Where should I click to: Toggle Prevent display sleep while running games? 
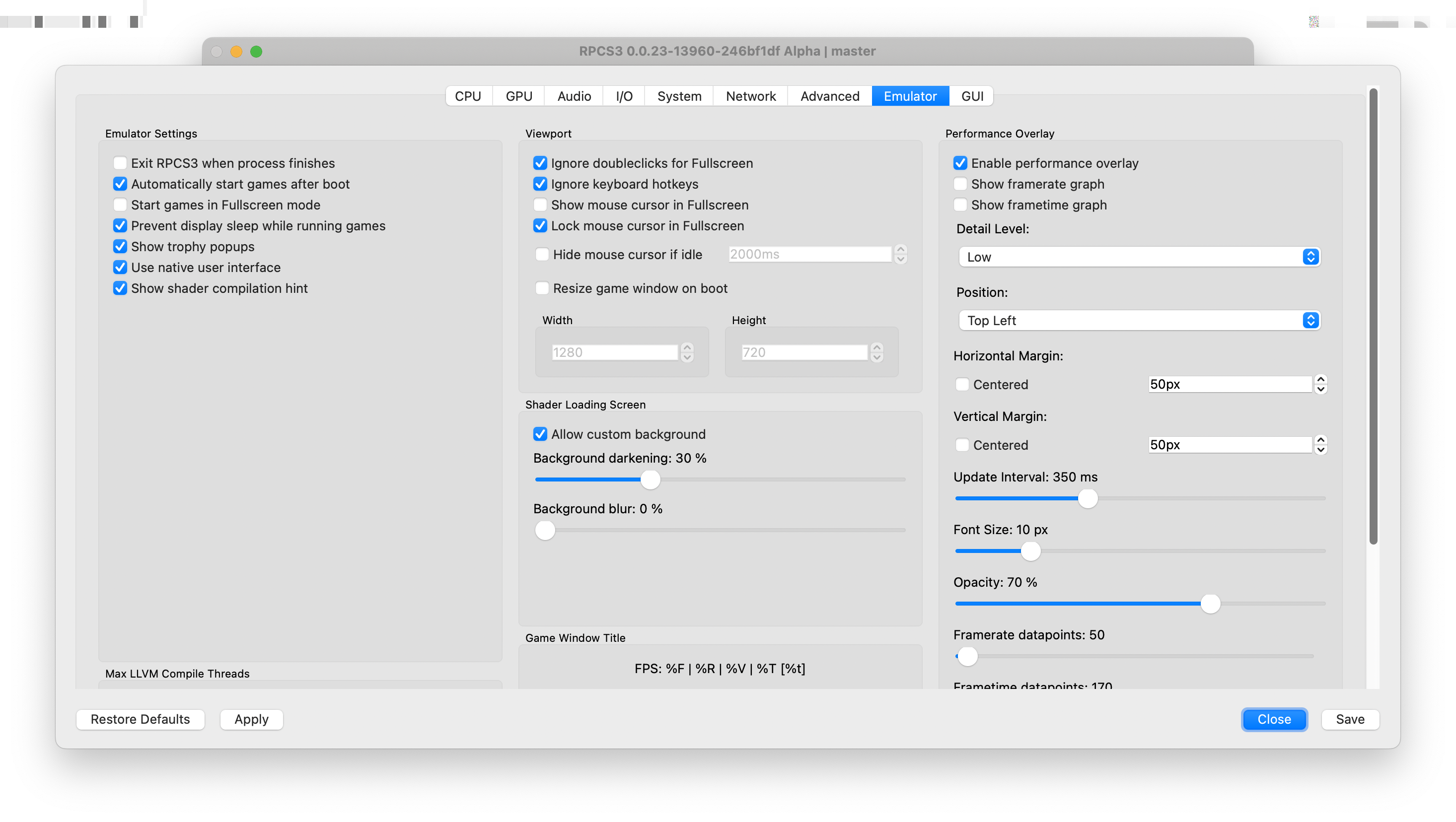click(120, 226)
